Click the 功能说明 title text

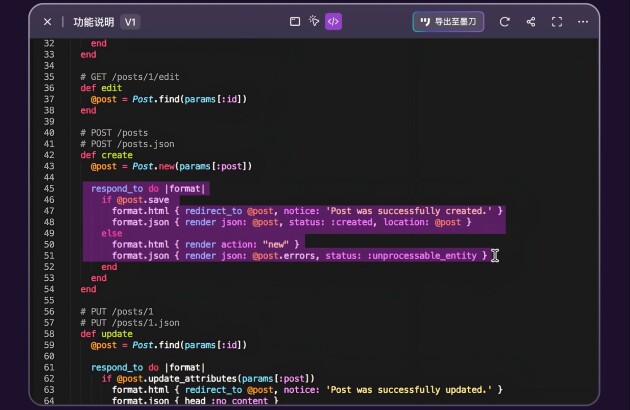coord(94,22)
